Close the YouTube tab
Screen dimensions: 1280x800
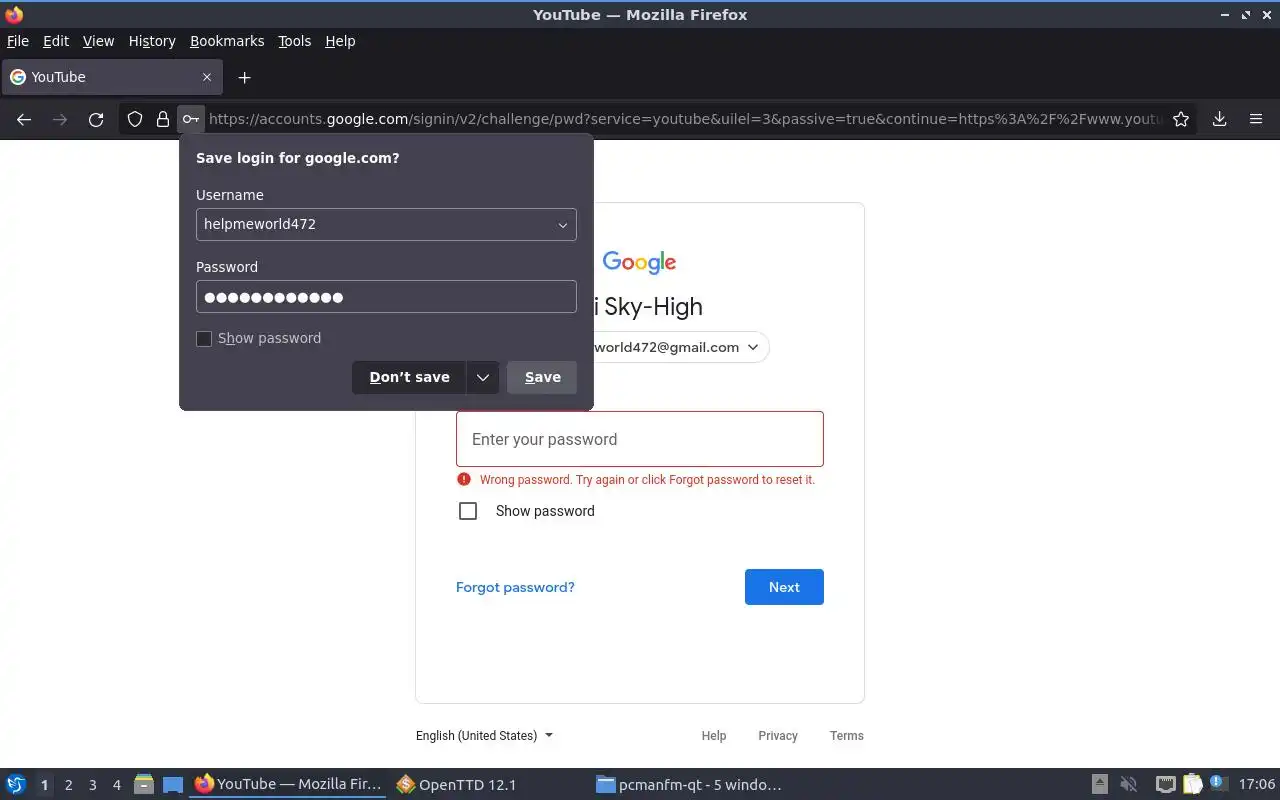(207, 77)
